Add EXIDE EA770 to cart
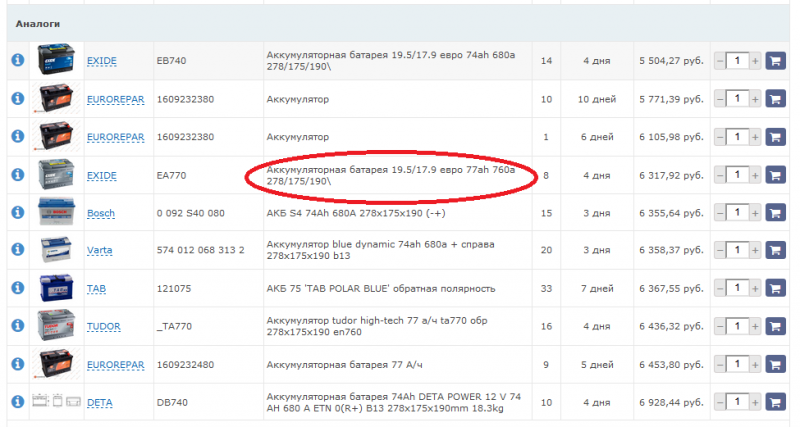Screen dimensions: 800x427 click(x=776, y=175)
